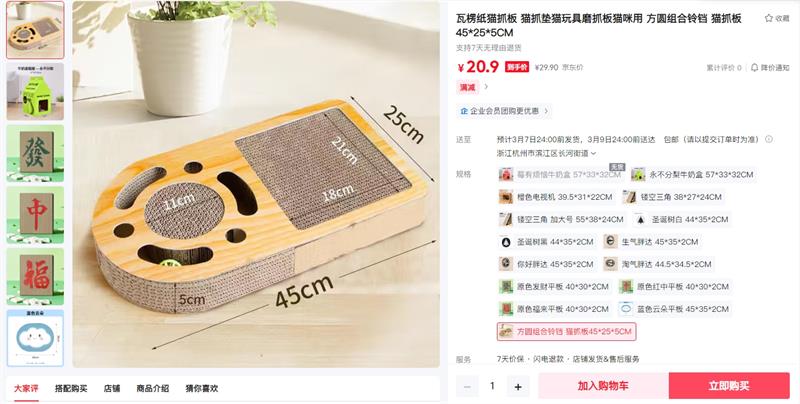Expand 企业会员团购更优惠 arrow
The width and height of the screenshot is (800, 404).
[x=546, y=111]
